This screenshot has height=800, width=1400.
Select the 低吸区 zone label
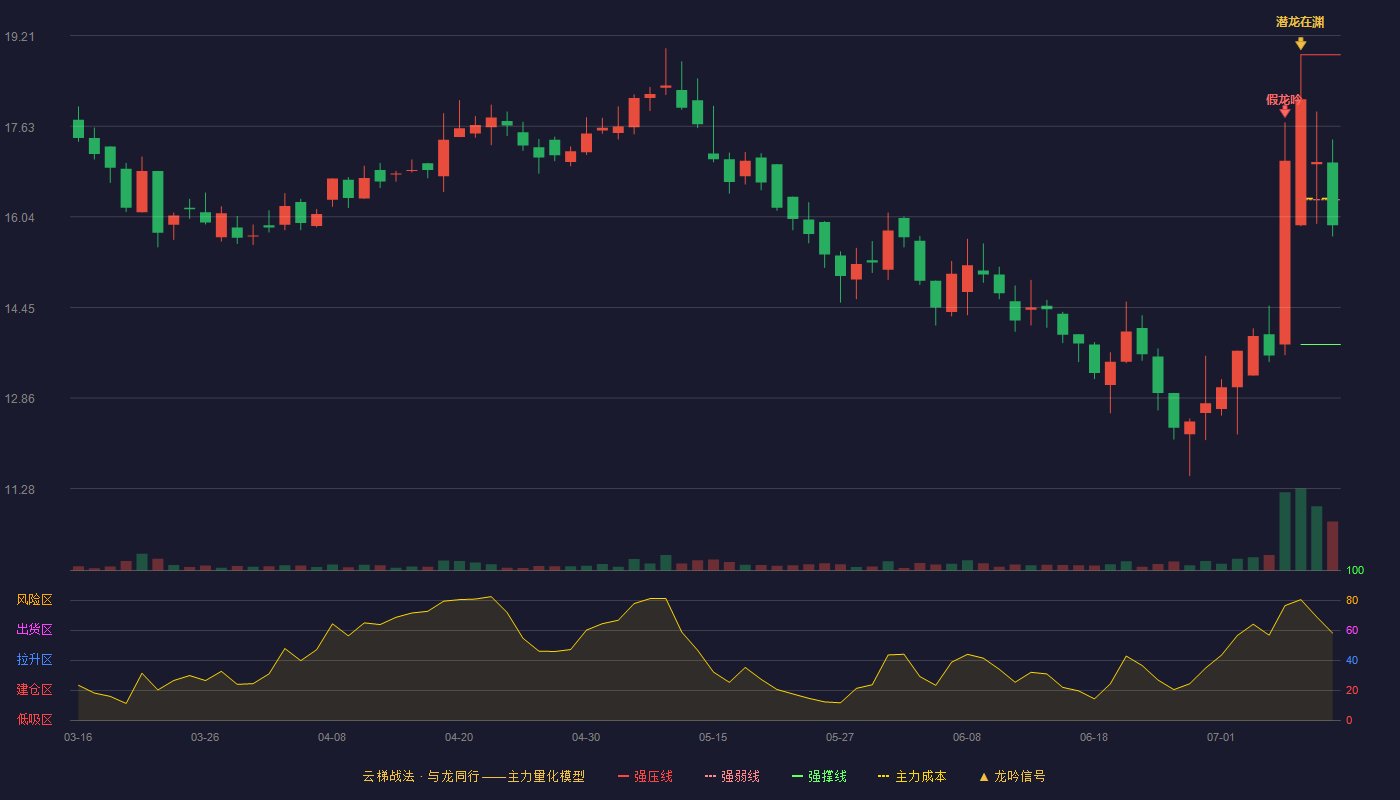pos(34,719)
